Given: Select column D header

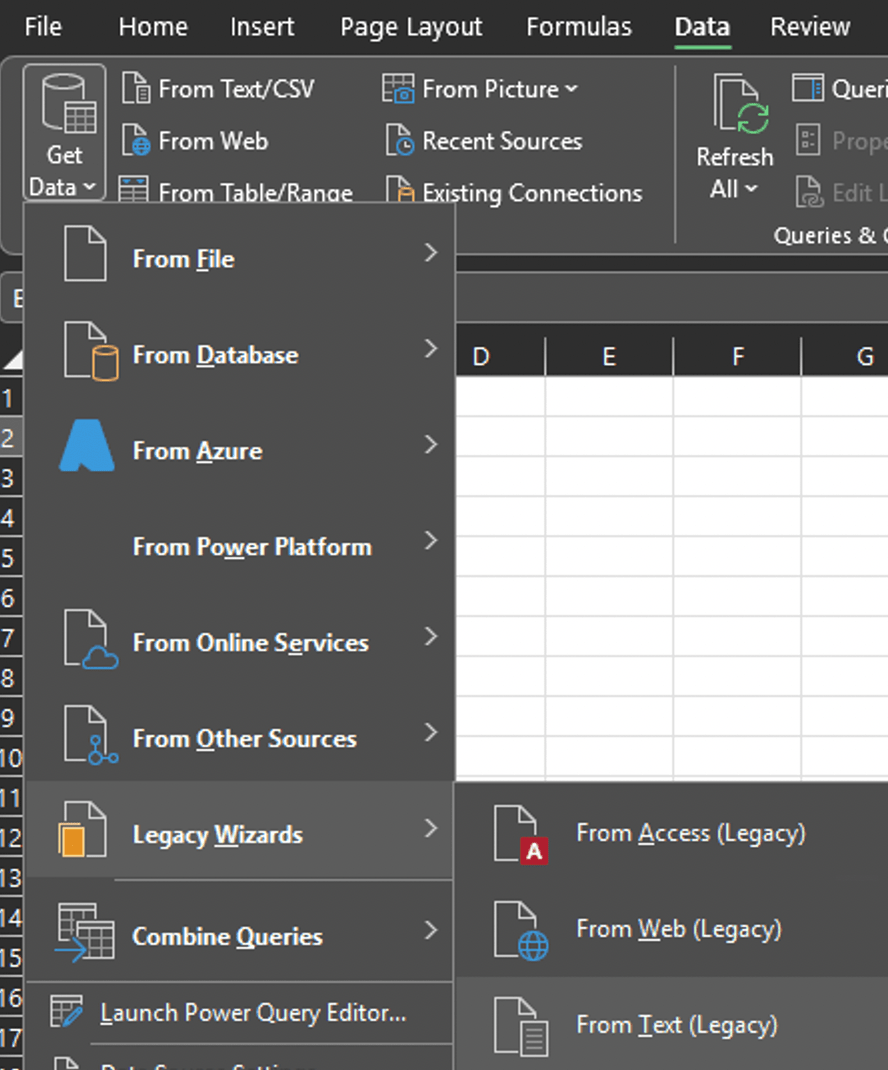Looking at the screenshot, I should tap(500, 356).
